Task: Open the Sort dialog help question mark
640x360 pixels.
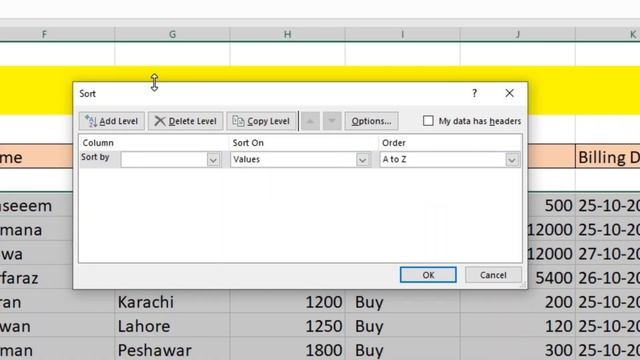Action: tap(474, 93)
